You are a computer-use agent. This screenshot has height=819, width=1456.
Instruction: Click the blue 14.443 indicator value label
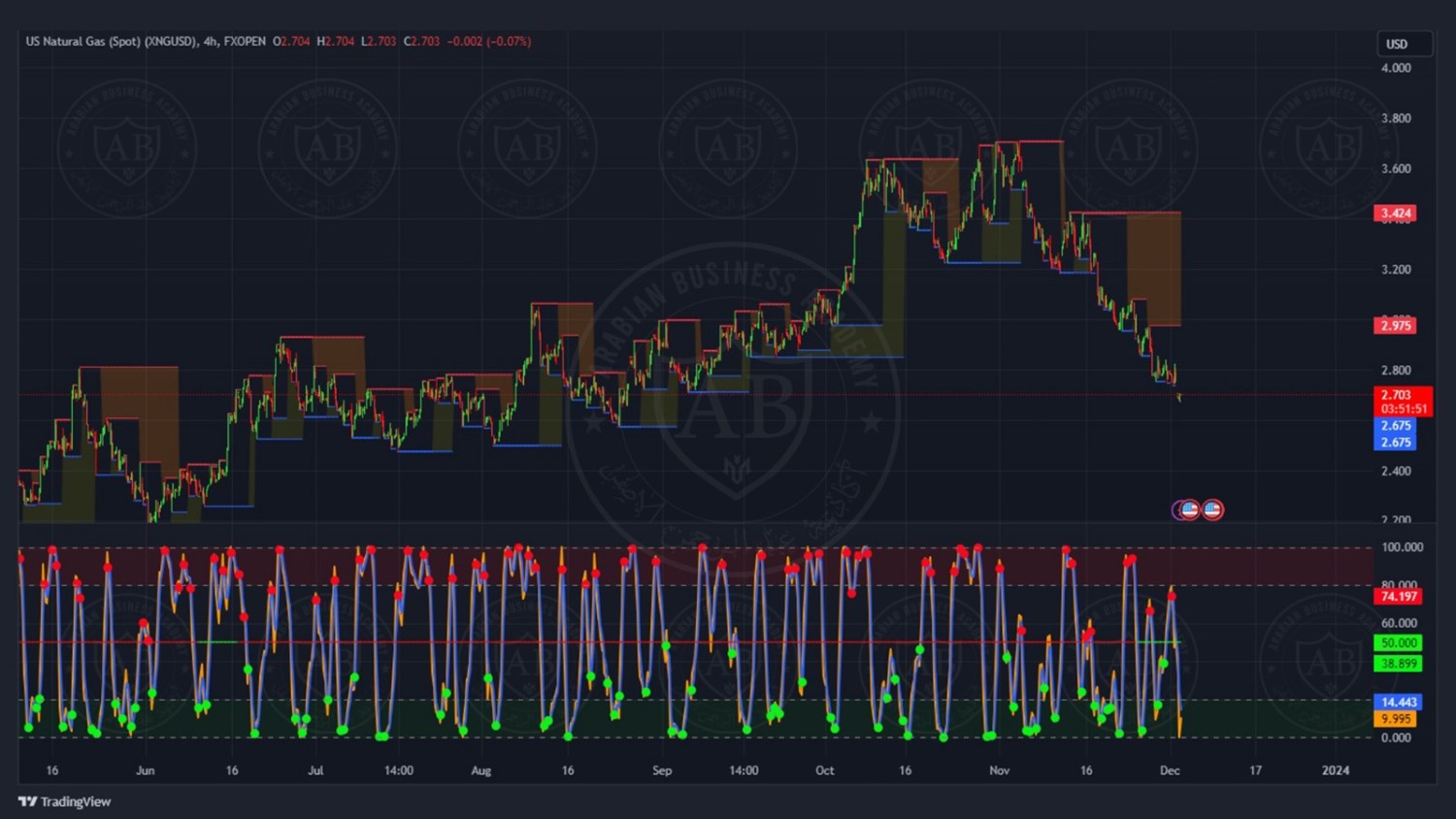pos(1398,702)
